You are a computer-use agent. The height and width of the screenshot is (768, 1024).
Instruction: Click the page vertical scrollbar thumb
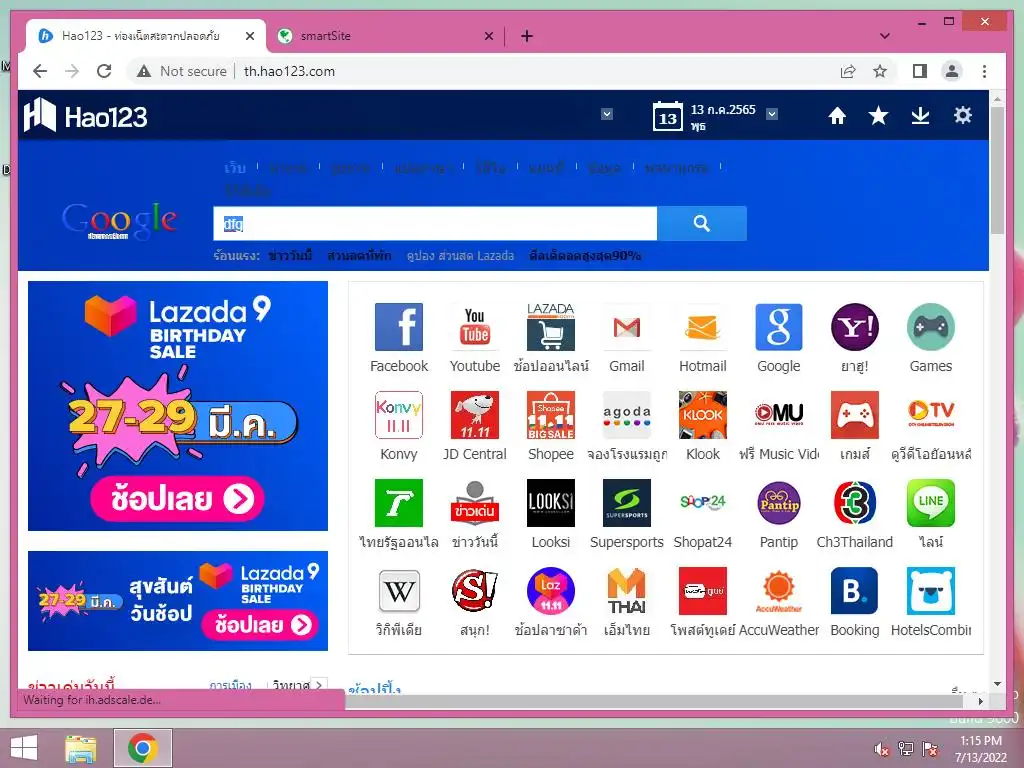coord(997,170)
